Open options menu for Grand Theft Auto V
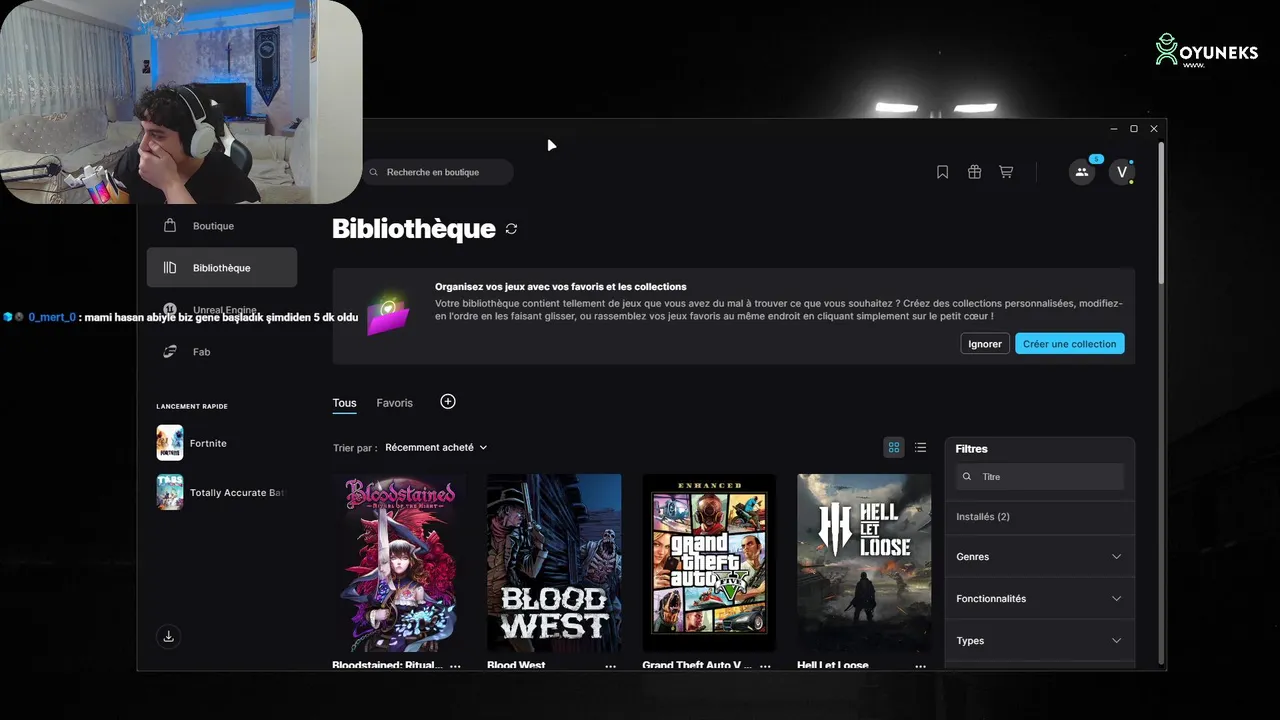 click(765, 665)
